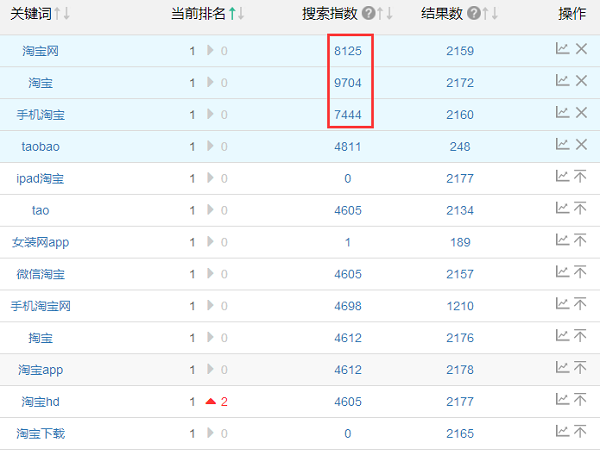Image resolution: width=600 pixels, height=455 pixels.
Task: Pin 女装网app to top
Action: (580, 240)
